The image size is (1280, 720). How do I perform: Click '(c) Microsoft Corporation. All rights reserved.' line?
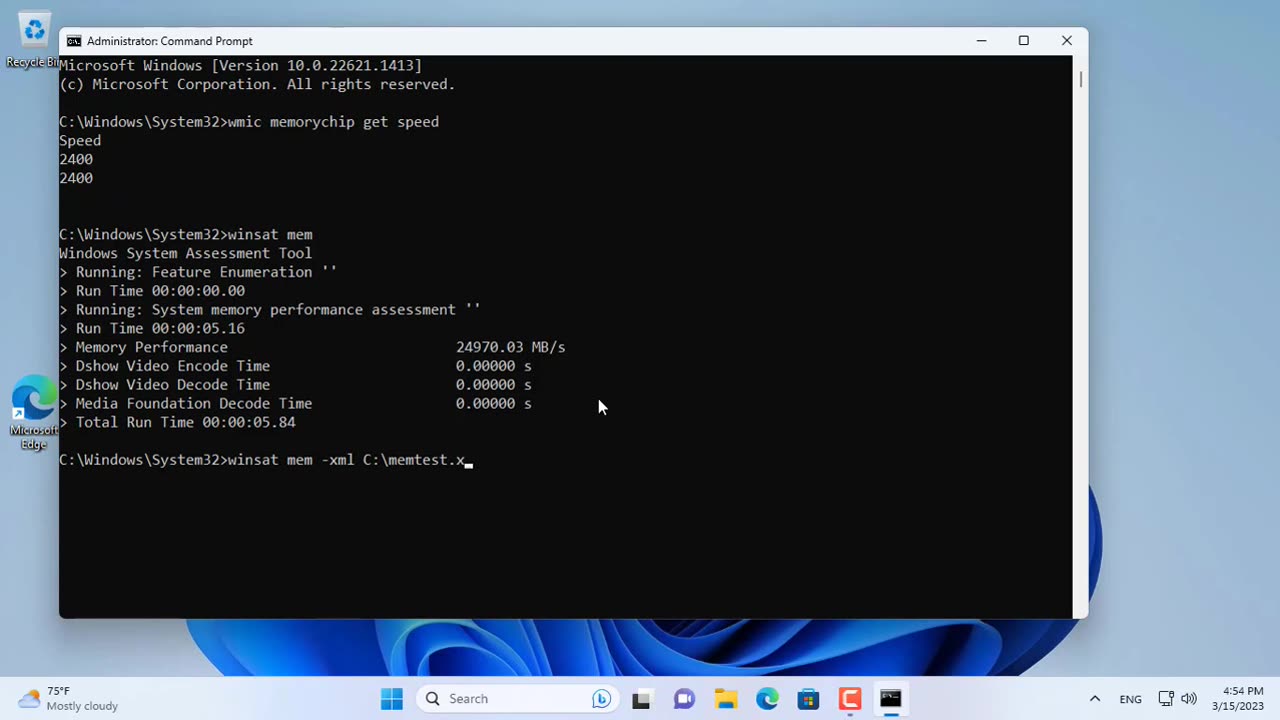257,84
